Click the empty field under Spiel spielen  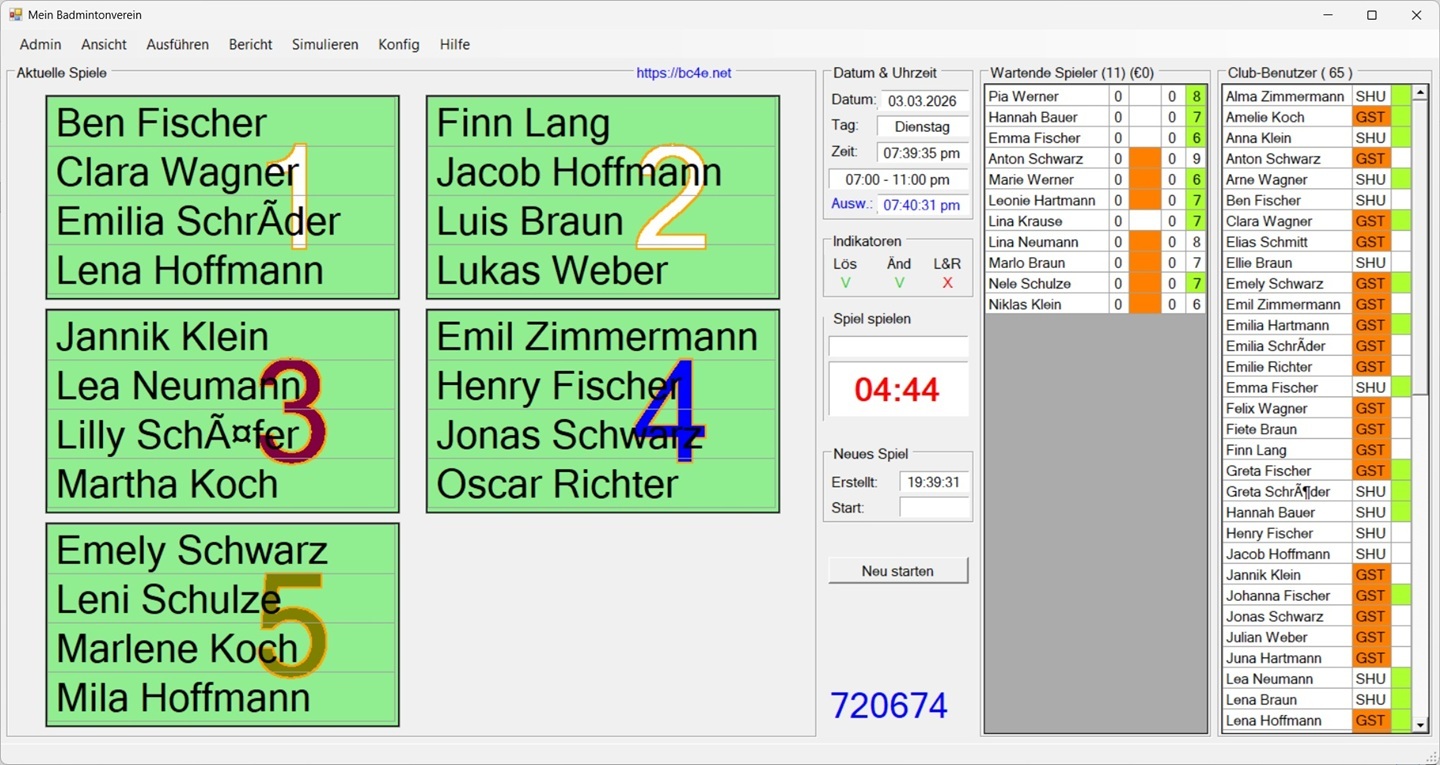(x=898, y=346)
